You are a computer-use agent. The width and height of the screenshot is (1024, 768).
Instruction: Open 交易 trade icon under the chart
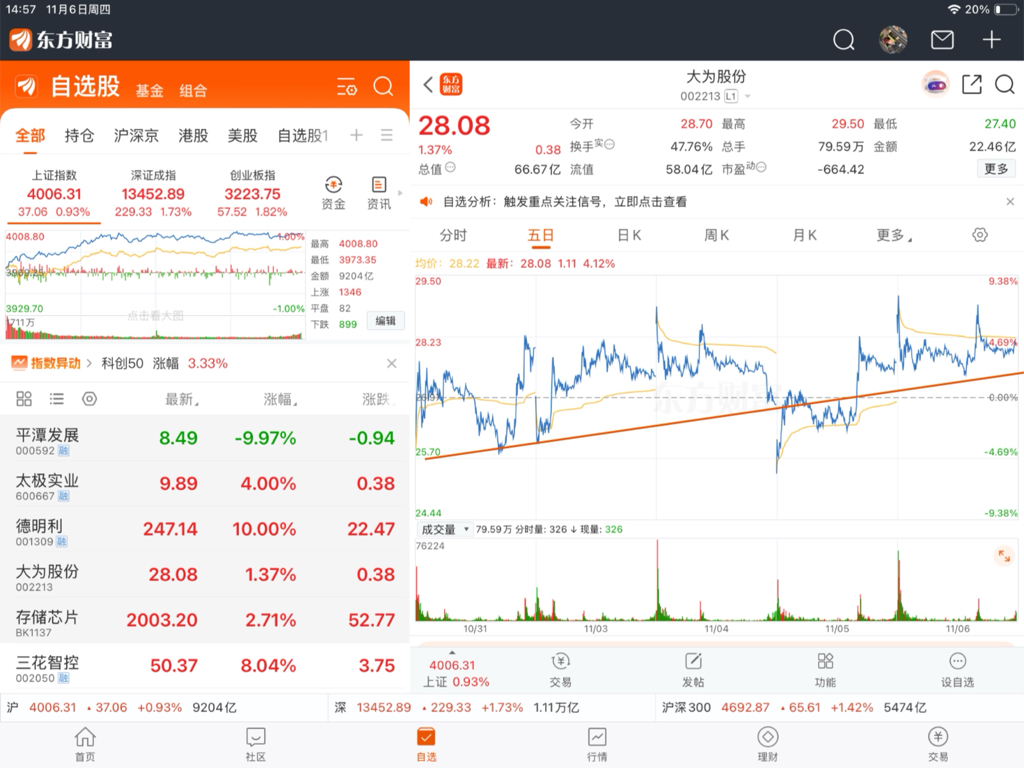[x=560, y=670]
